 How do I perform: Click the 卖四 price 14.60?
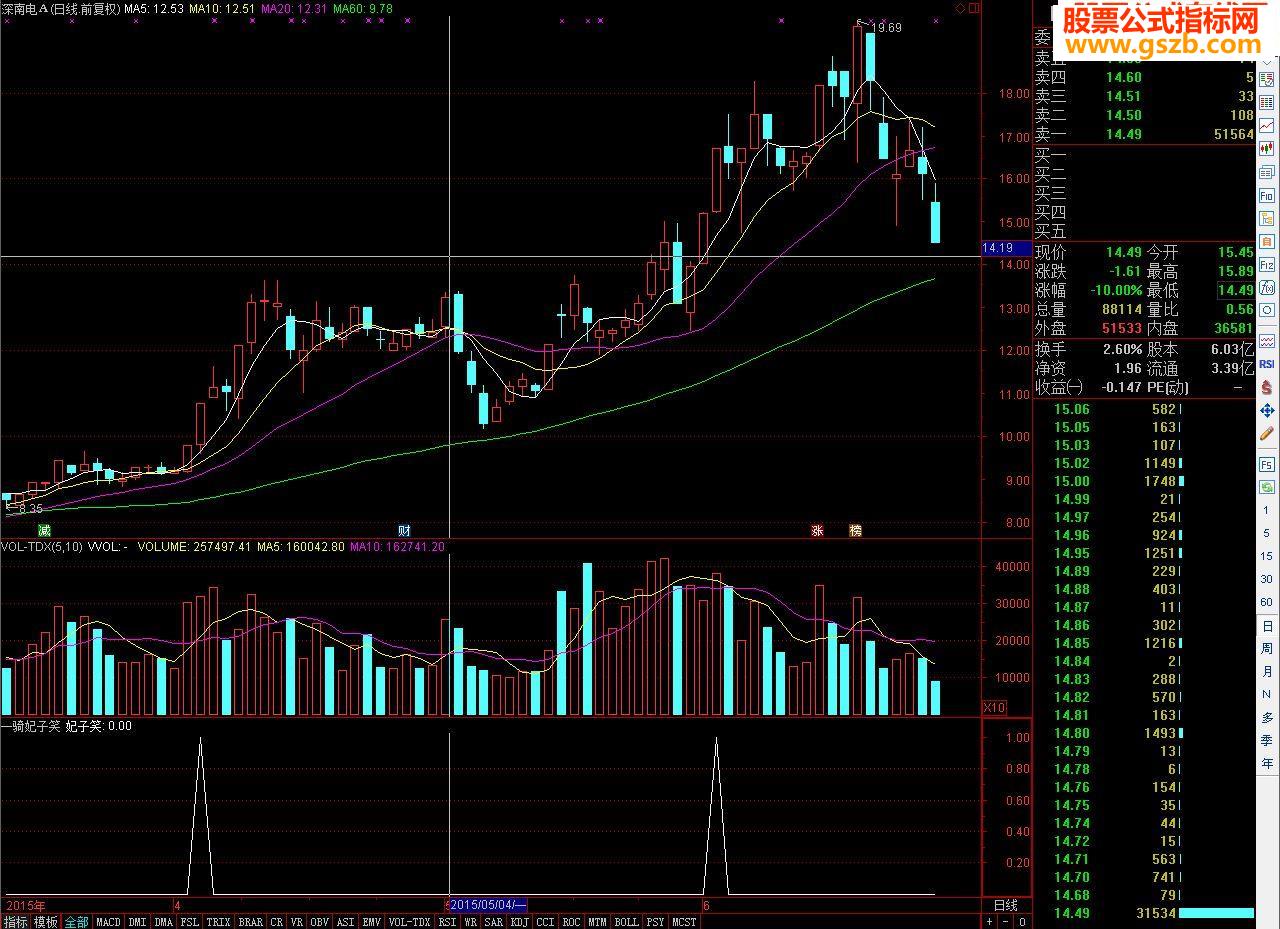point(1123,77)
